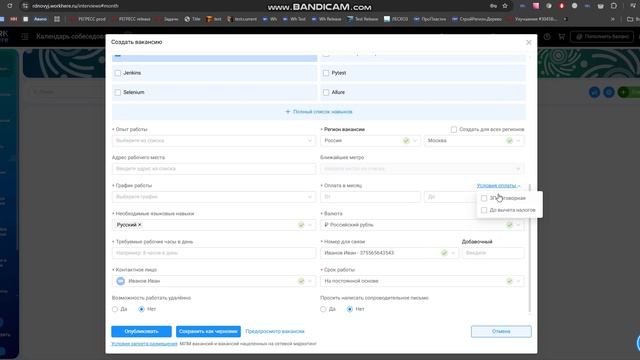The width and height of the screenshot is (640, 360).
Task: Open the password key icon in address bar
Action: (x=493, y=6)
